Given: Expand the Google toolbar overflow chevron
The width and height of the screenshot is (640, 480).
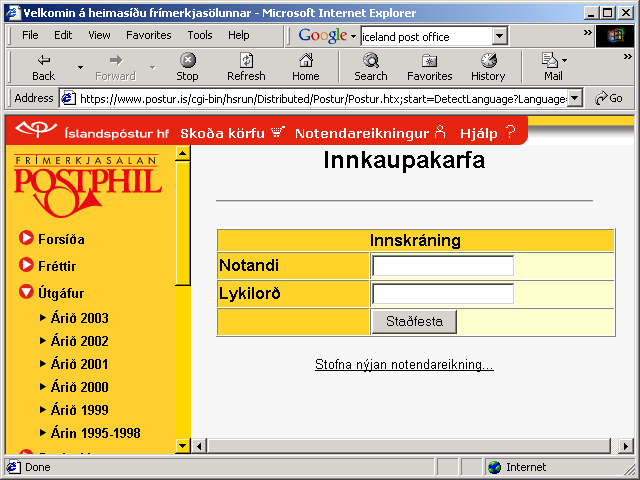Looking at the screenshot, I should [587, 32].
